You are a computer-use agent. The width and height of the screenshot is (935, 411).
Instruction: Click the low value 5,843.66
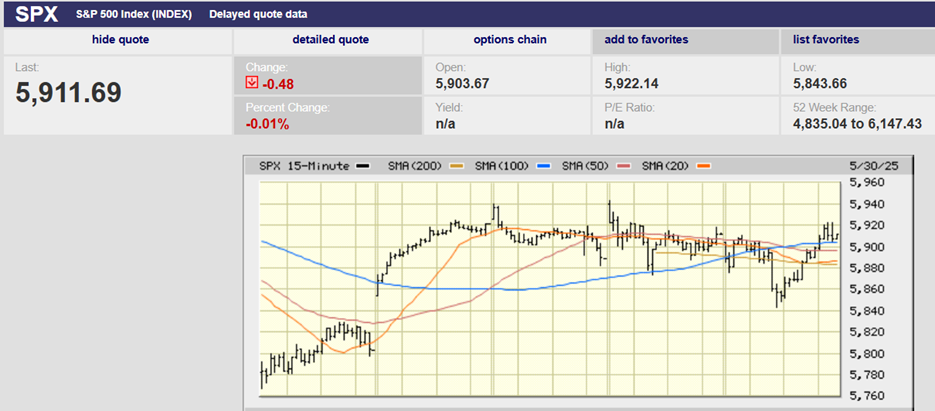[820, 84]
